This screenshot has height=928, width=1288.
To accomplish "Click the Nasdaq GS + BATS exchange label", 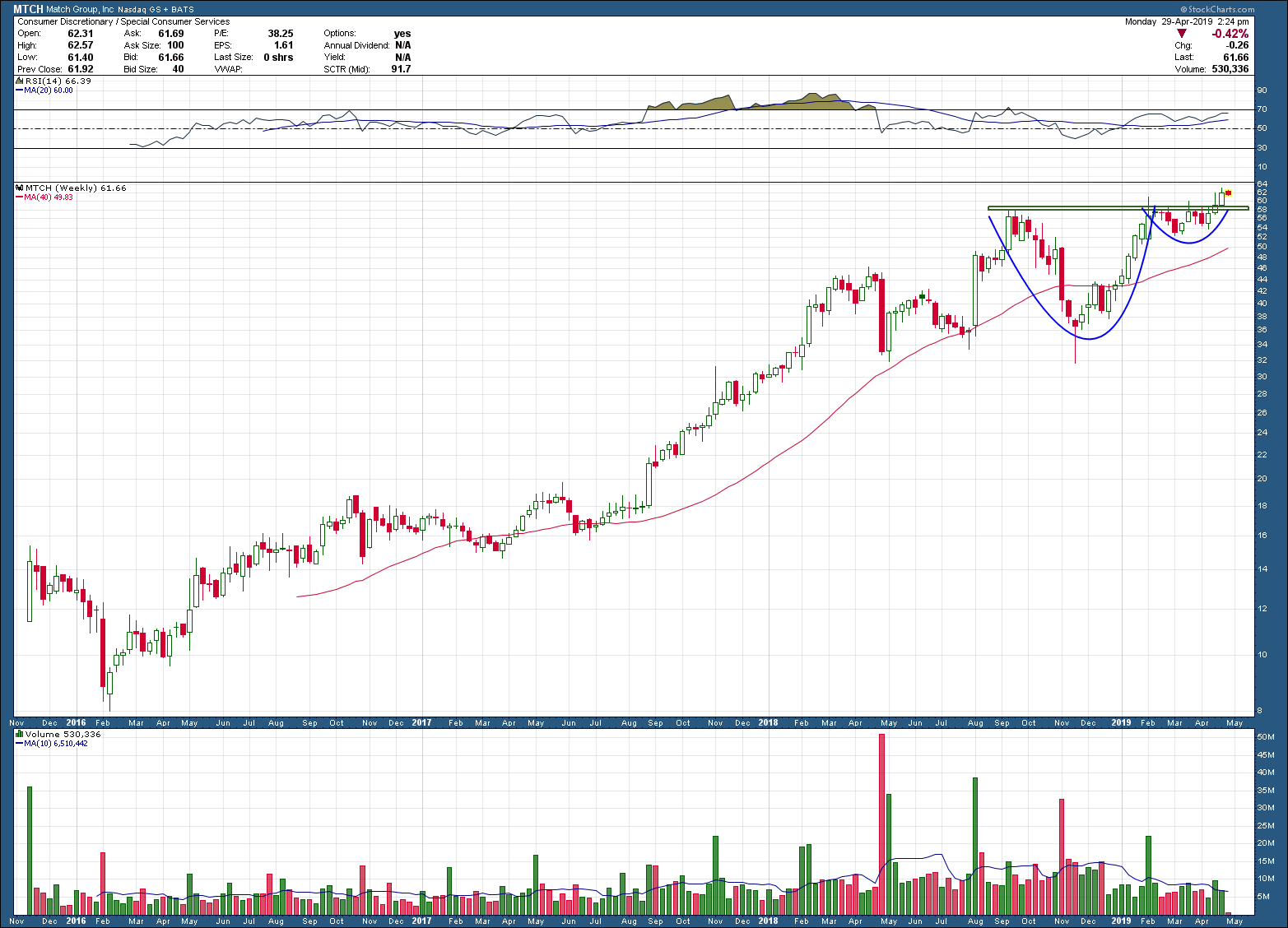I will tap(156, 10).
